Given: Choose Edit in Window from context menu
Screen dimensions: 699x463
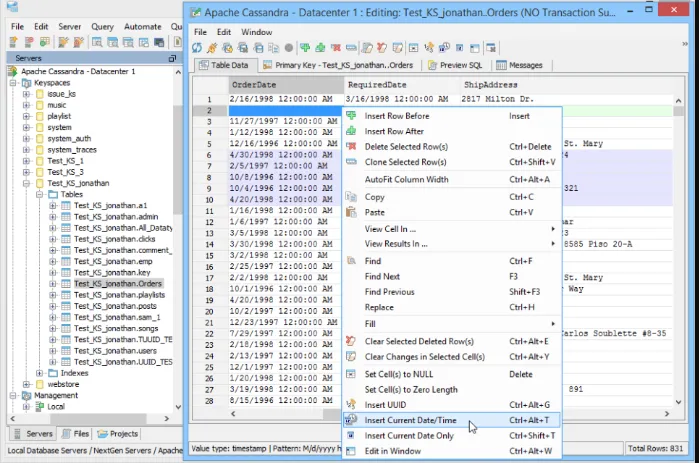Looking at the screenshot, I should pos(452,451).
